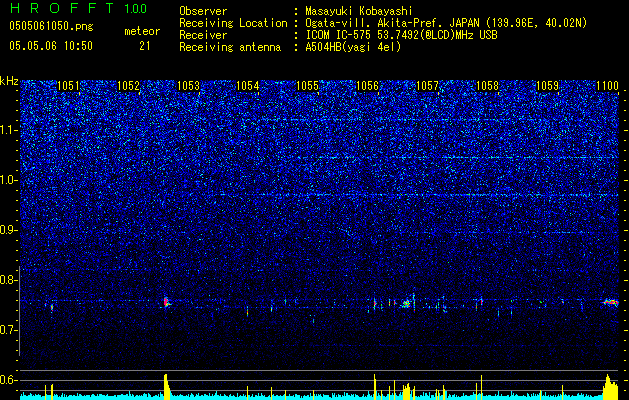Select the ICOM IC-575 53.7492 MHz receiver text
This screenshot has width=629, height=400.
[x=401, y=35]
